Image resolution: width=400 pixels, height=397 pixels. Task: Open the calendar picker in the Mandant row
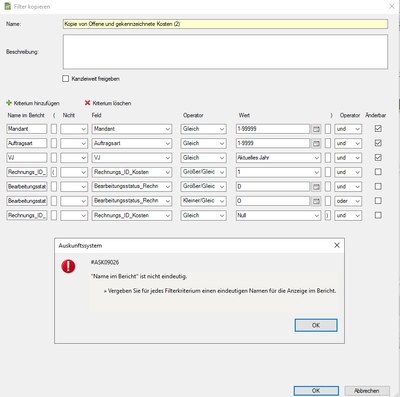[x=316, y=129]
